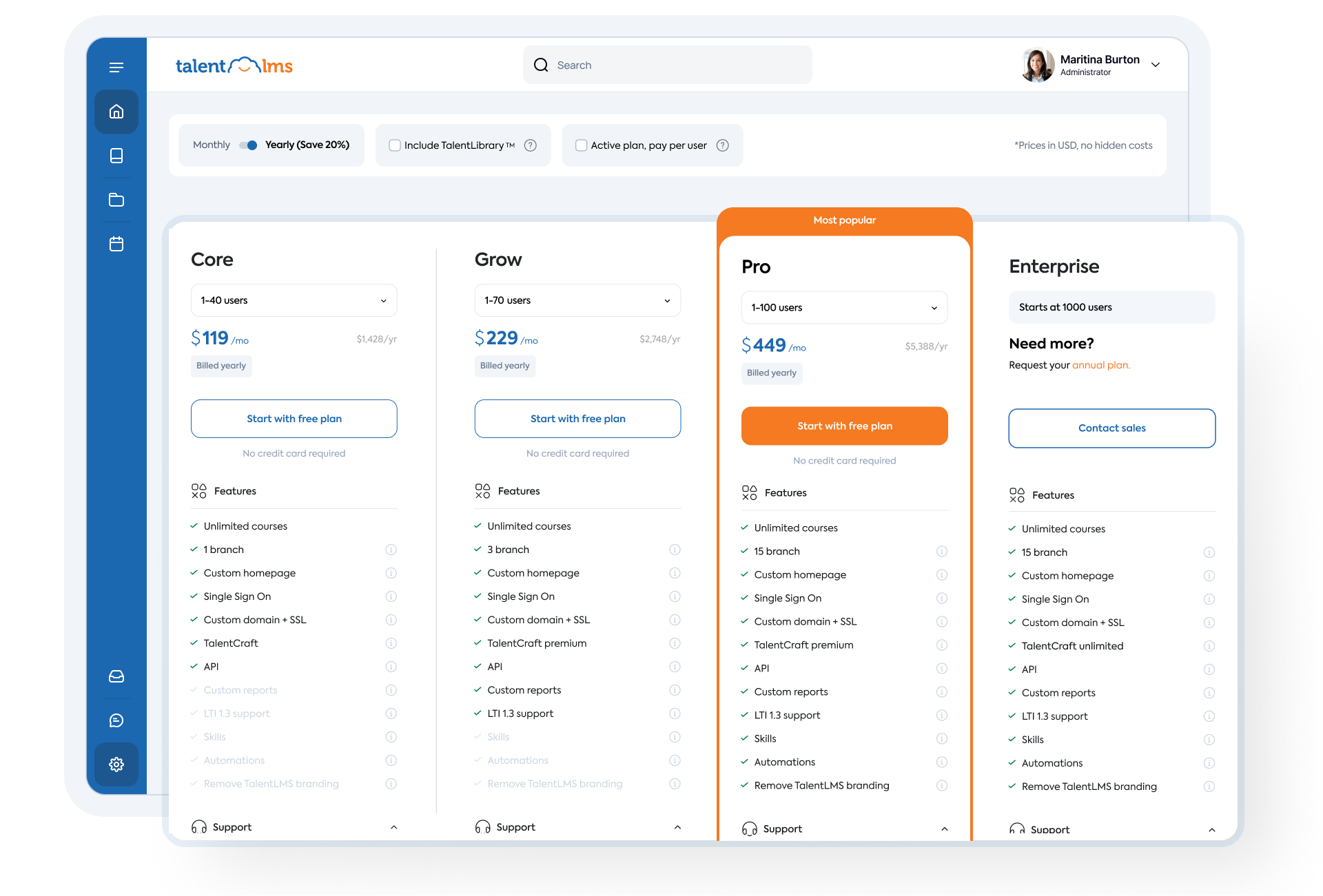Image resolution: width=1323 pixels, height=896 pixels.
Task: Click info icon next to Core TalentCraft
Action: [391, 643]
